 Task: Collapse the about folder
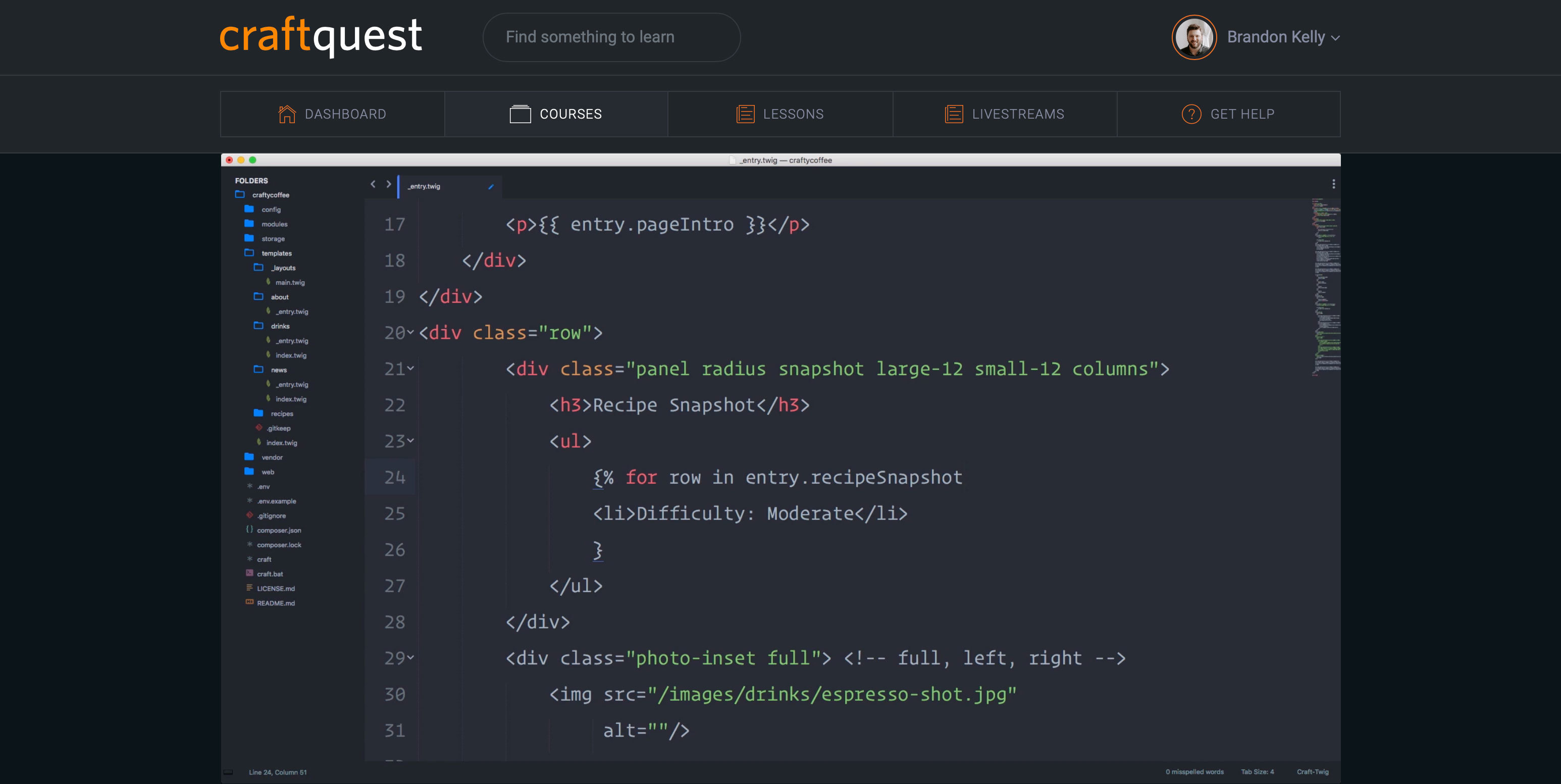click(x=271, y=297)
